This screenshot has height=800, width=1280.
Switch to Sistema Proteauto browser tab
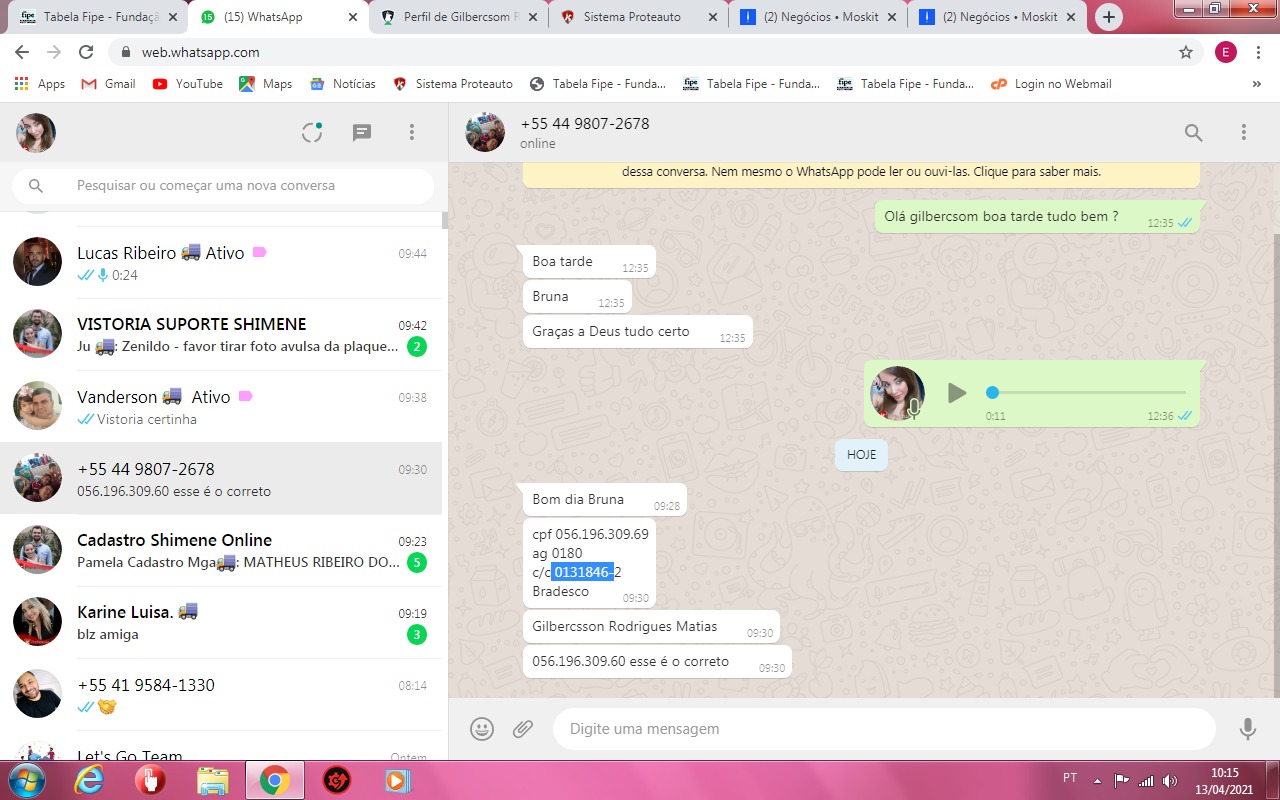640,17
